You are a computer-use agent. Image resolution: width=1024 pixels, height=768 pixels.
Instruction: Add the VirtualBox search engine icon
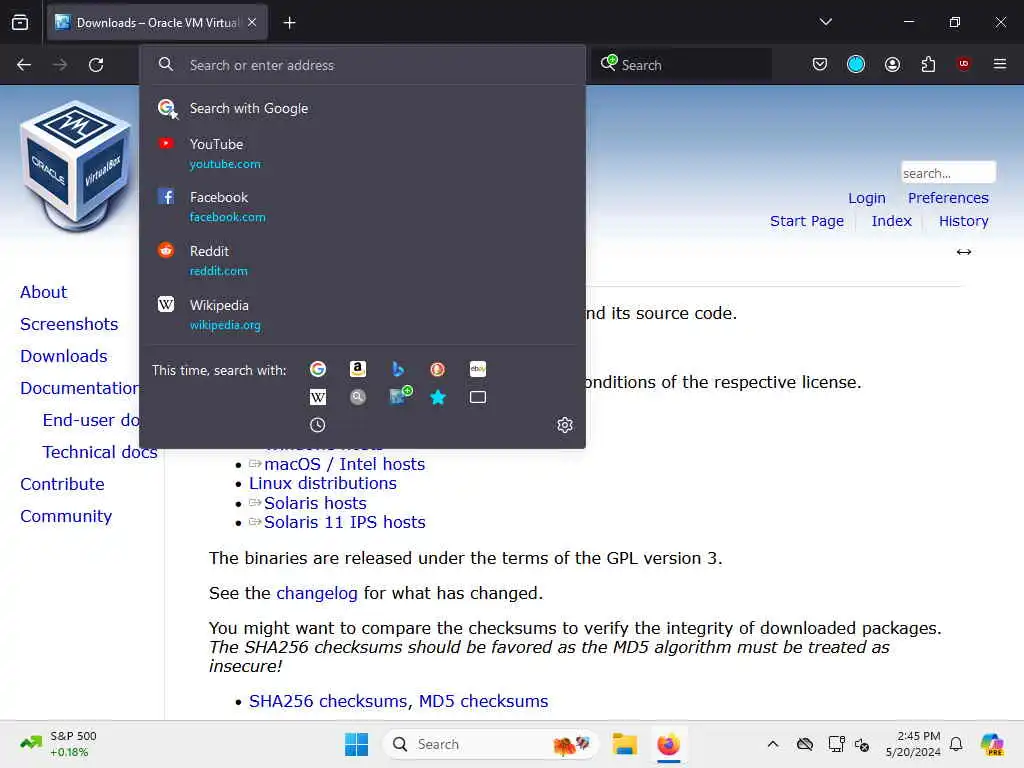pos(399,396)
